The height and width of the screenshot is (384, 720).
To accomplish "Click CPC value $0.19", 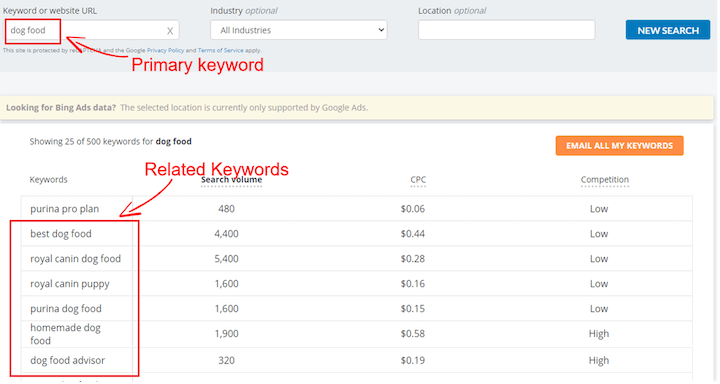I will click(413, 361).
